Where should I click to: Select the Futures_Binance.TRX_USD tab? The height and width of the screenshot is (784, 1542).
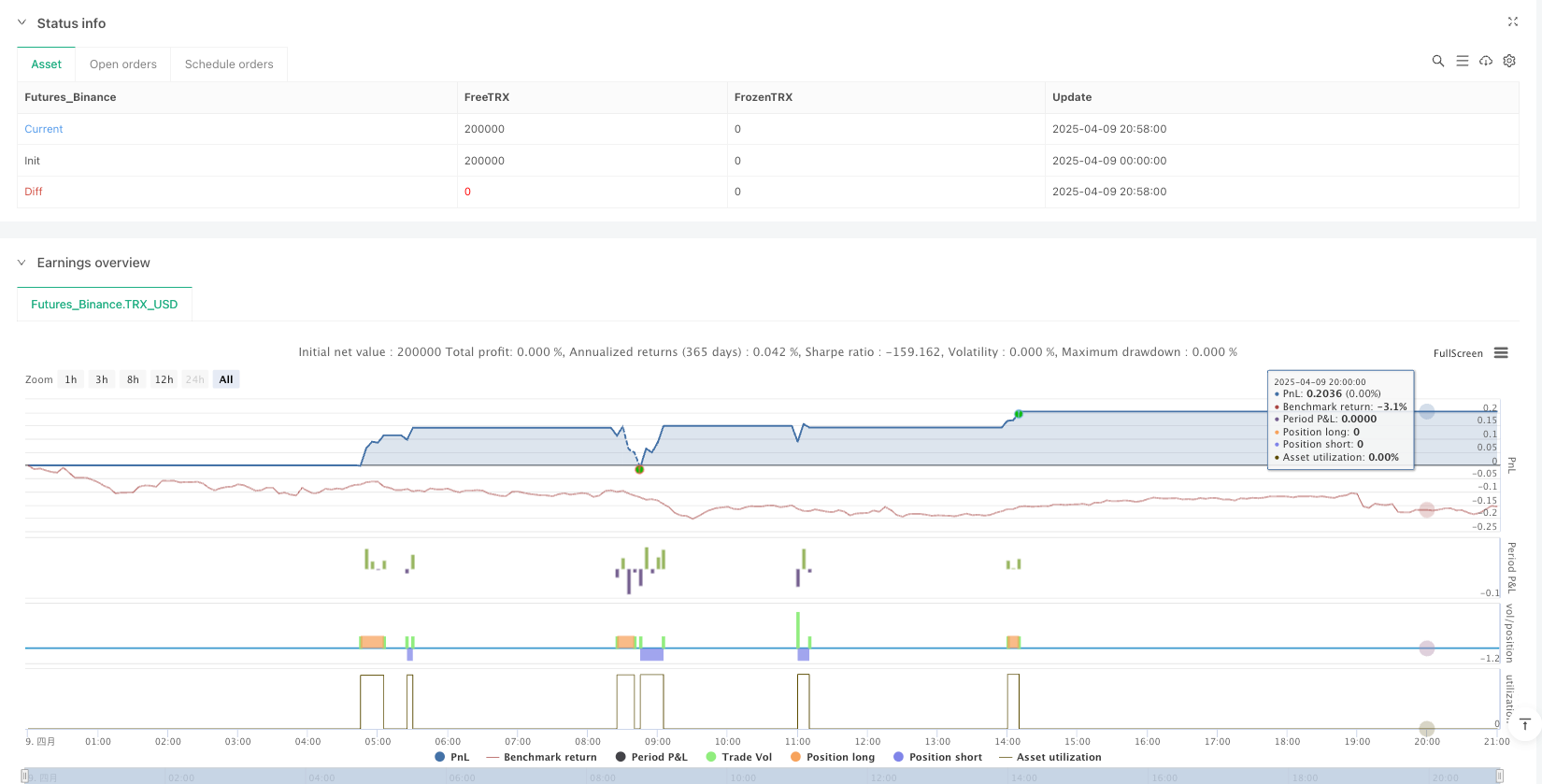(105, 305)
